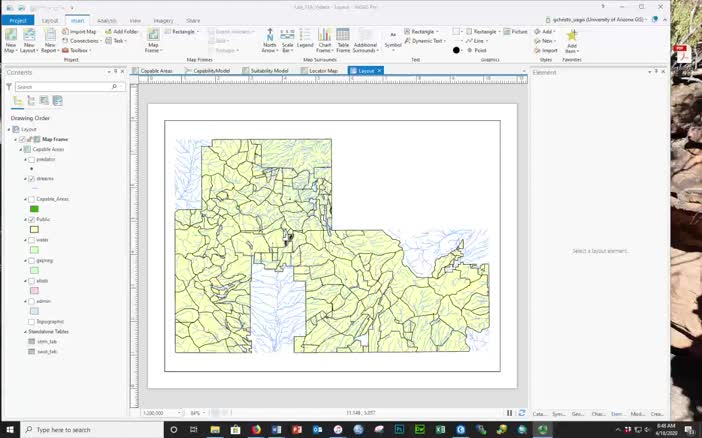Uncheck the streams layer

pos(32,179)
